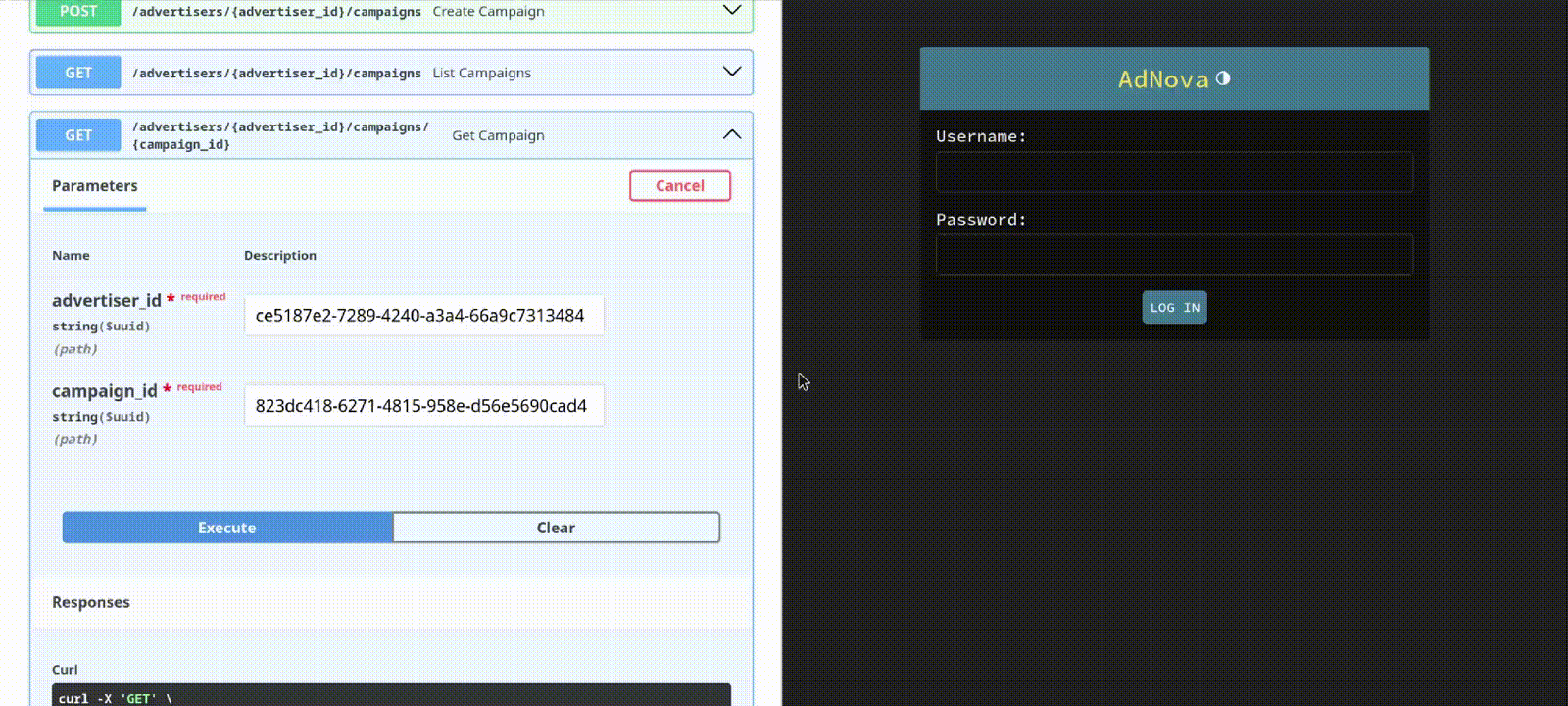Screen dimensions: 1568x706
Task: Click the 'Responses' section heading
Action: point(91,602)
